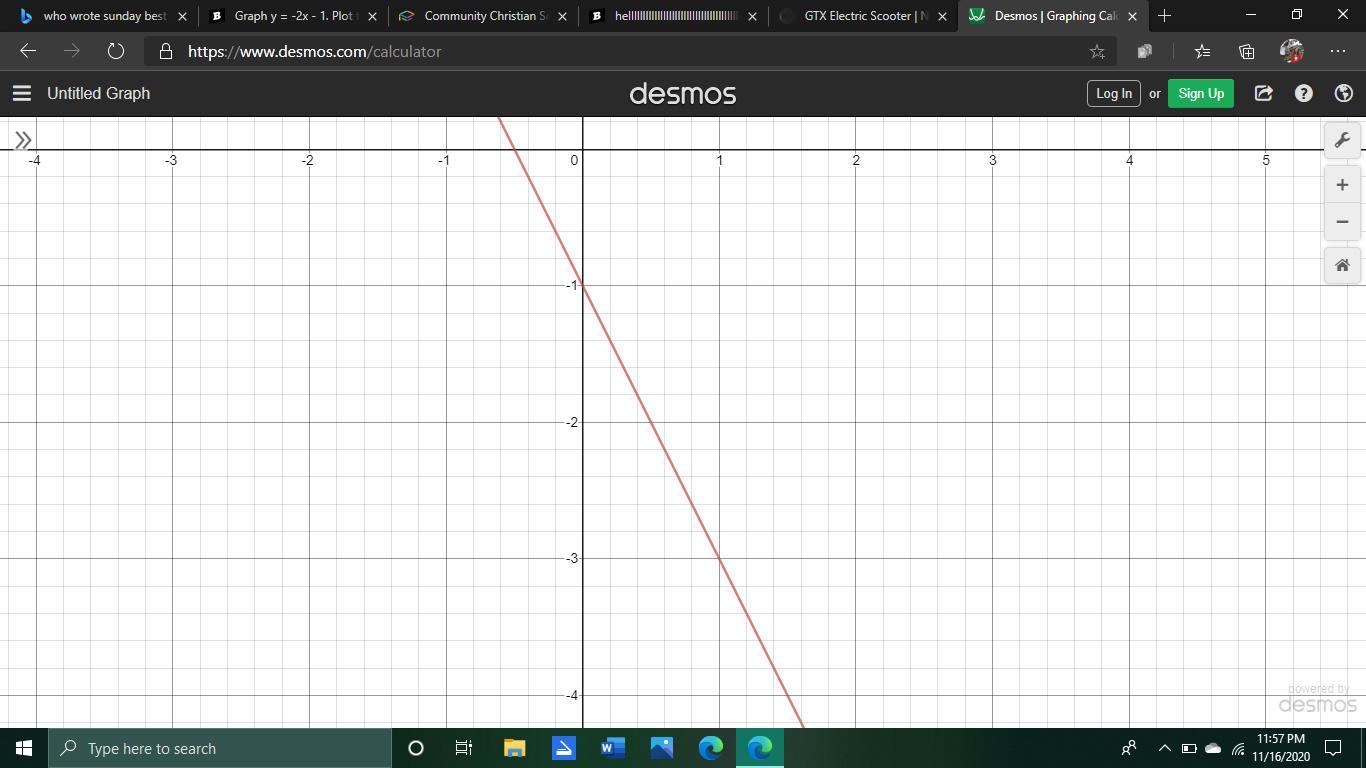Go back in browser

pos(28,51)
